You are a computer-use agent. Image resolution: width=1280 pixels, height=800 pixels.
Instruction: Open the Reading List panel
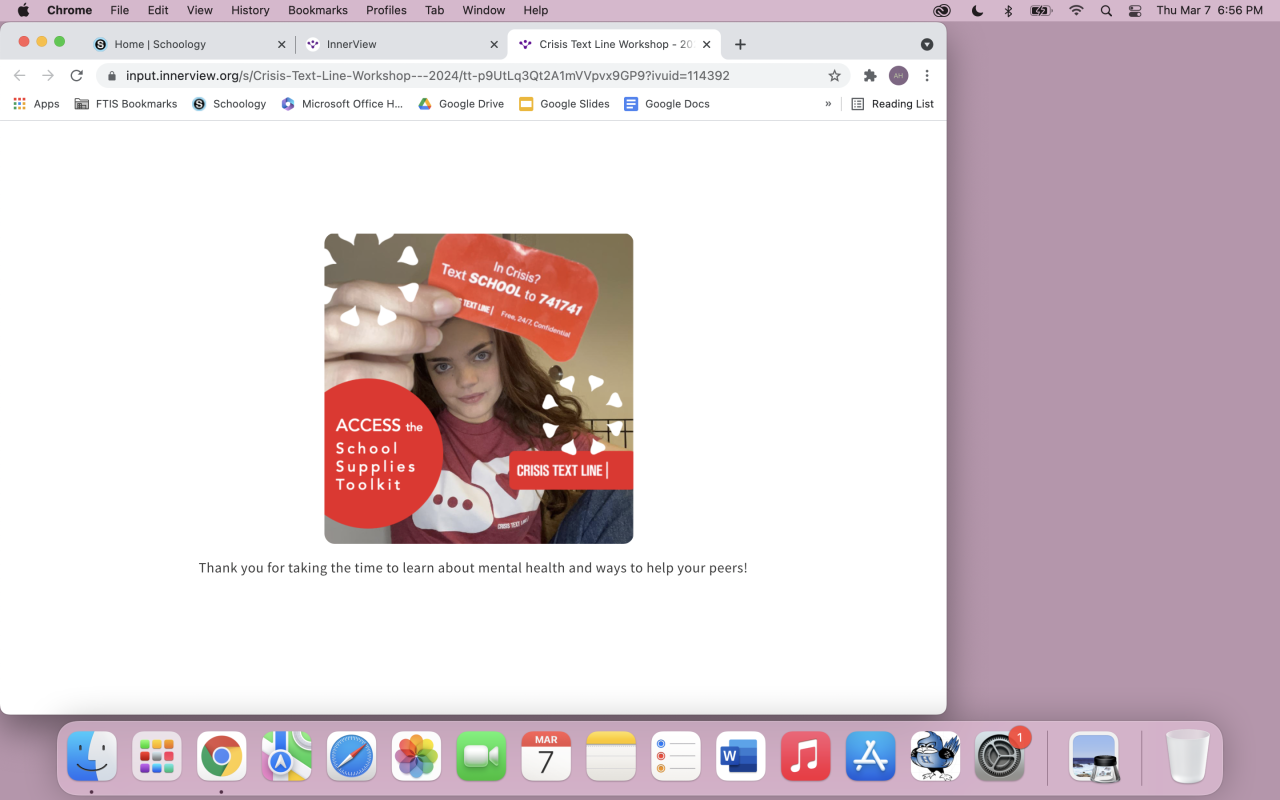tap(892, 104)
